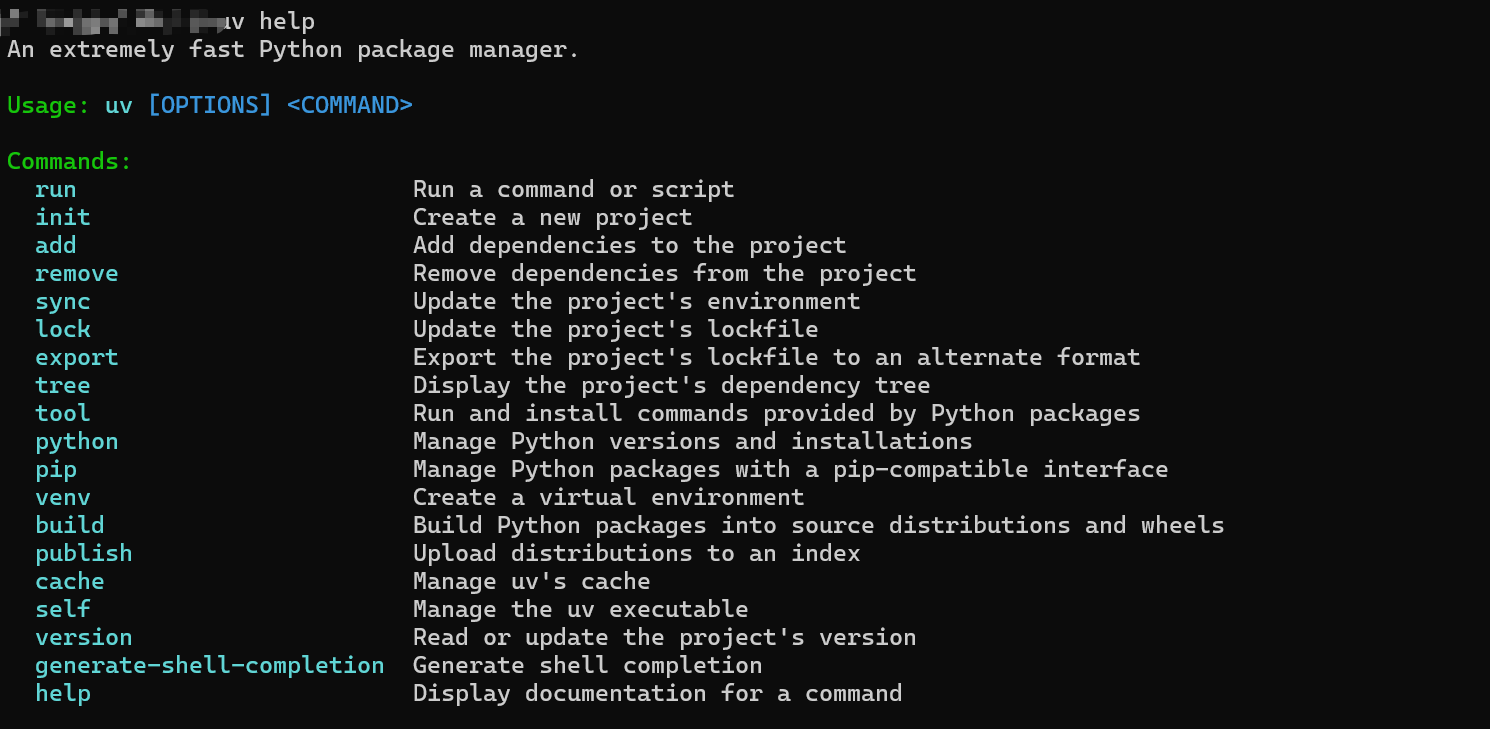Select the 'add' command text
Viewport: 1490px width, 729px height.
(56, 245)
